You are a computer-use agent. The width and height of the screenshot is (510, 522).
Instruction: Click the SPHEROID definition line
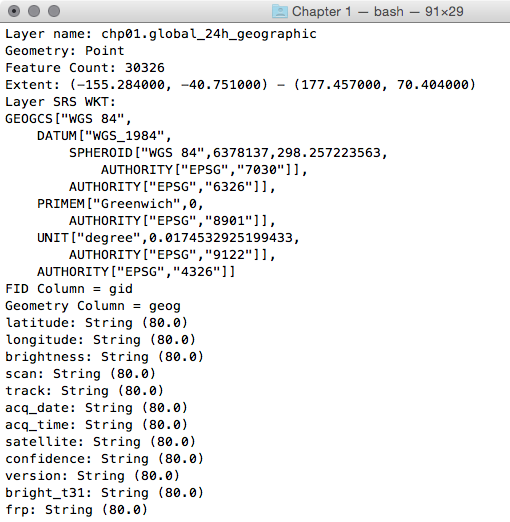tap(228, 153)
